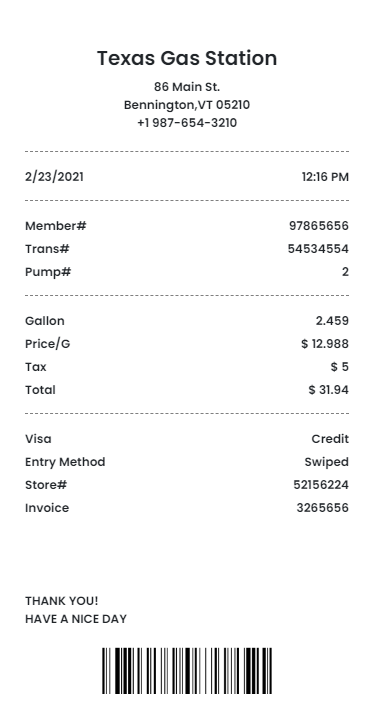Select the Swiped entry method value
The height and width of the screenshot is (727, 374).
(x=327, y=462)
